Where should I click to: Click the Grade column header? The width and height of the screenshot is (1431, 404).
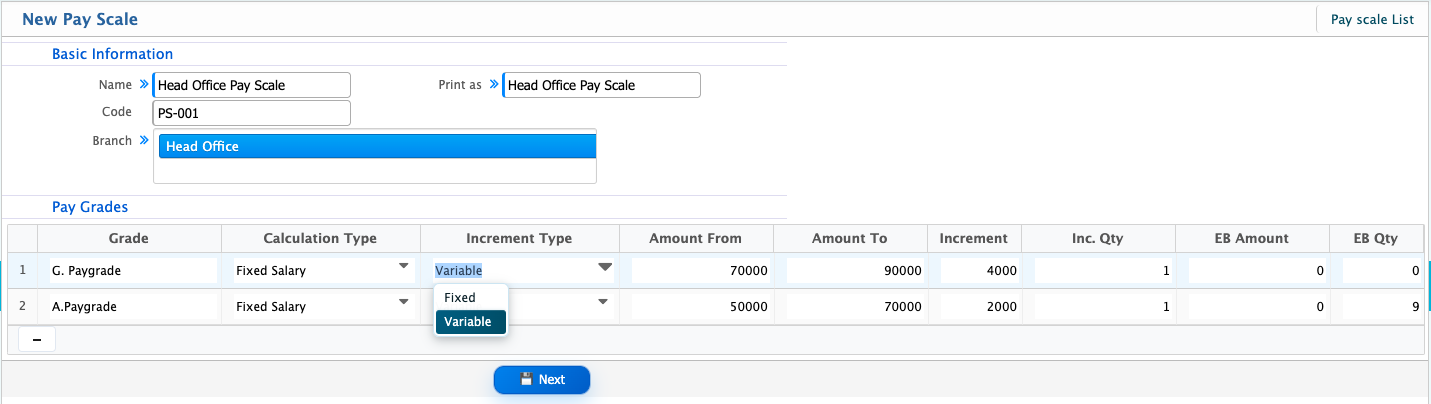coord(129,238)
